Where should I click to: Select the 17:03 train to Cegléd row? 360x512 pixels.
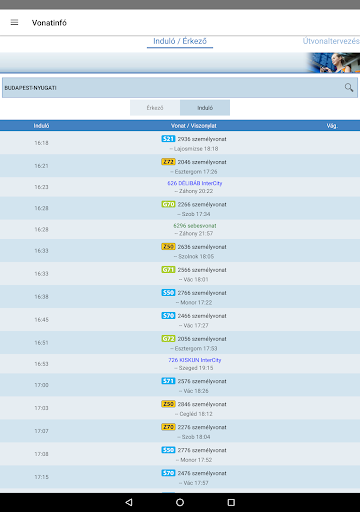coord(180,408)
